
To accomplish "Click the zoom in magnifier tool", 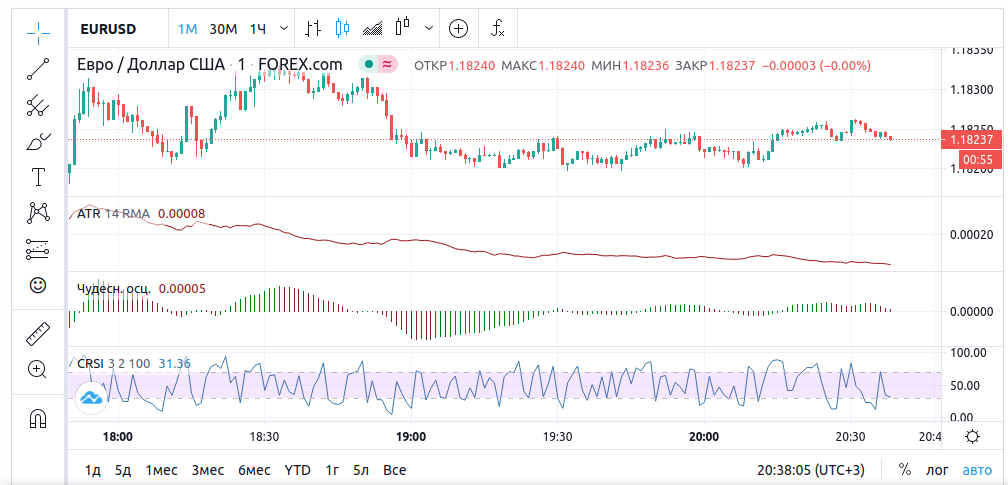I will 38,369.
